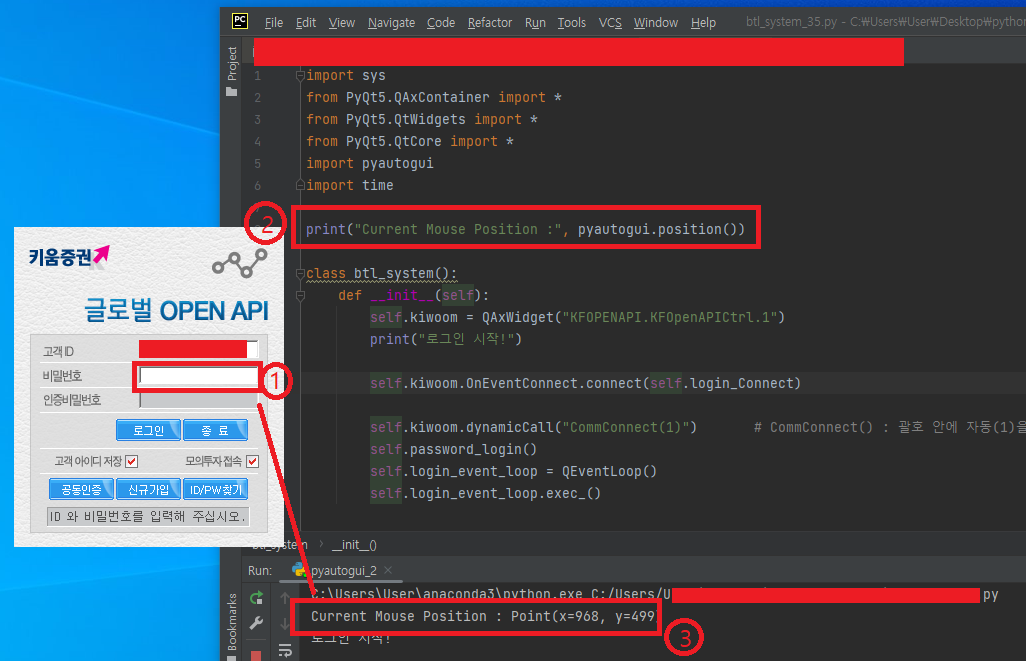Click 'self.password_login()' code line

click(x=453, y=449)
